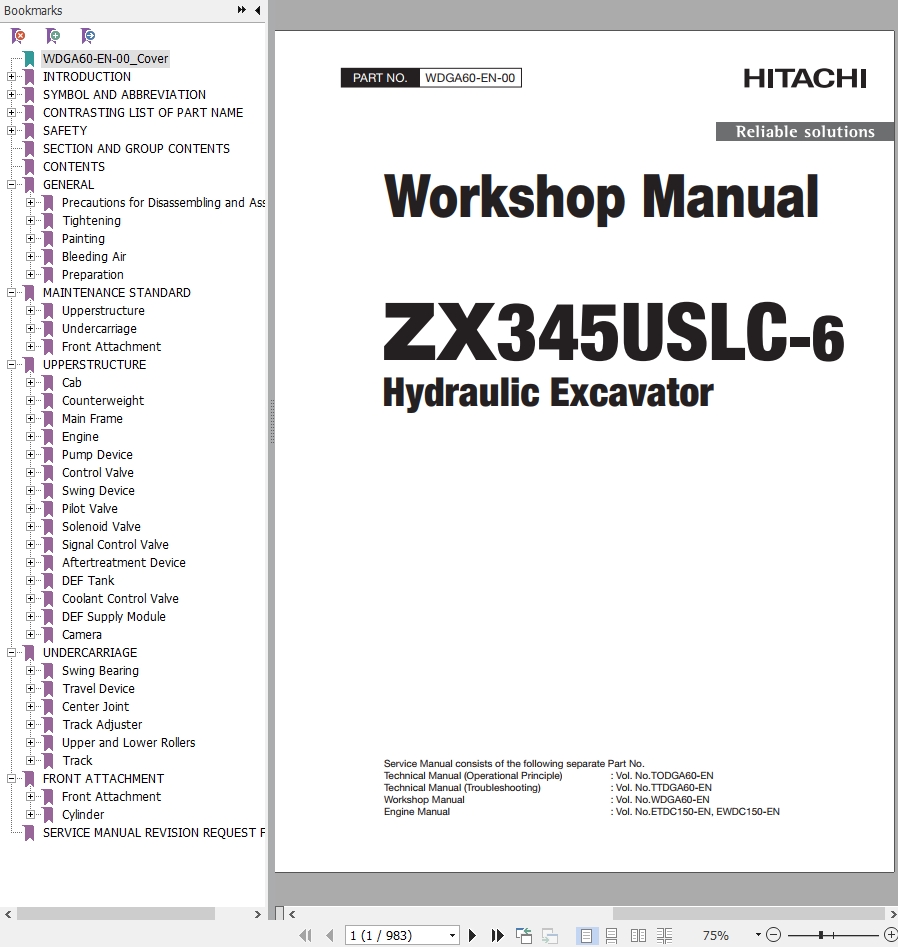
Task: Select the Signal Control Valve bookmark
Action: tap(115, 545)
